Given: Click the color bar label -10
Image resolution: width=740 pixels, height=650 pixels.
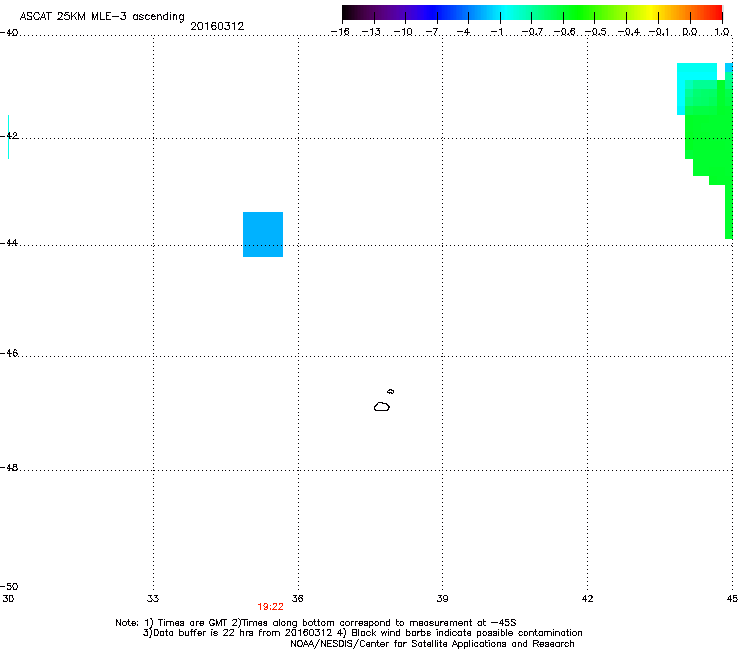Looking at the screenshot, I should (x=403, y=32).
